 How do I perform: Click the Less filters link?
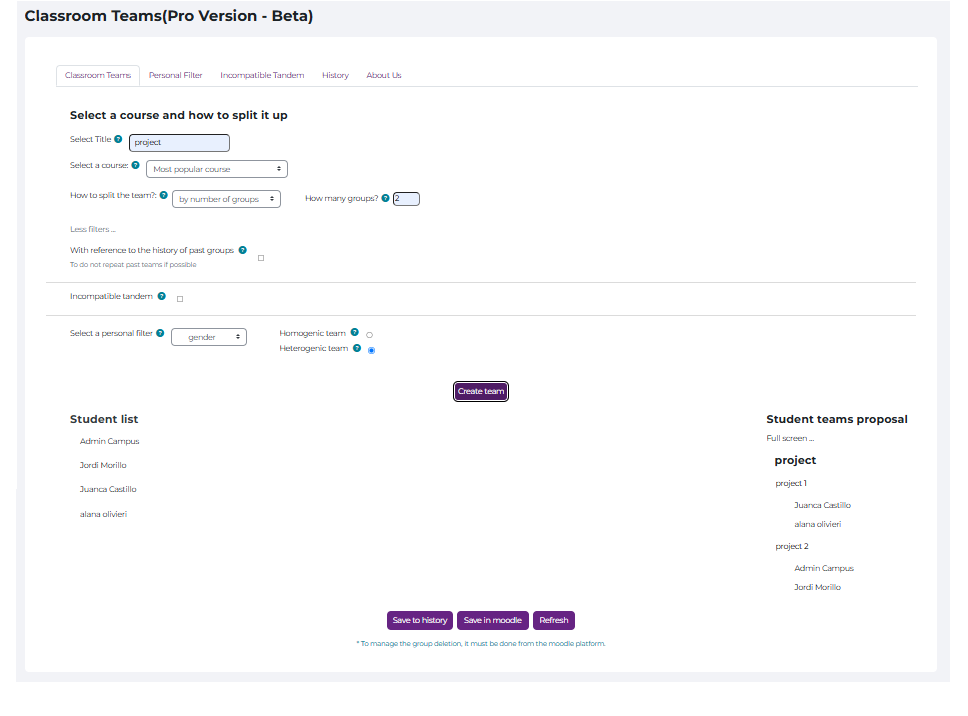pos(92,230)
